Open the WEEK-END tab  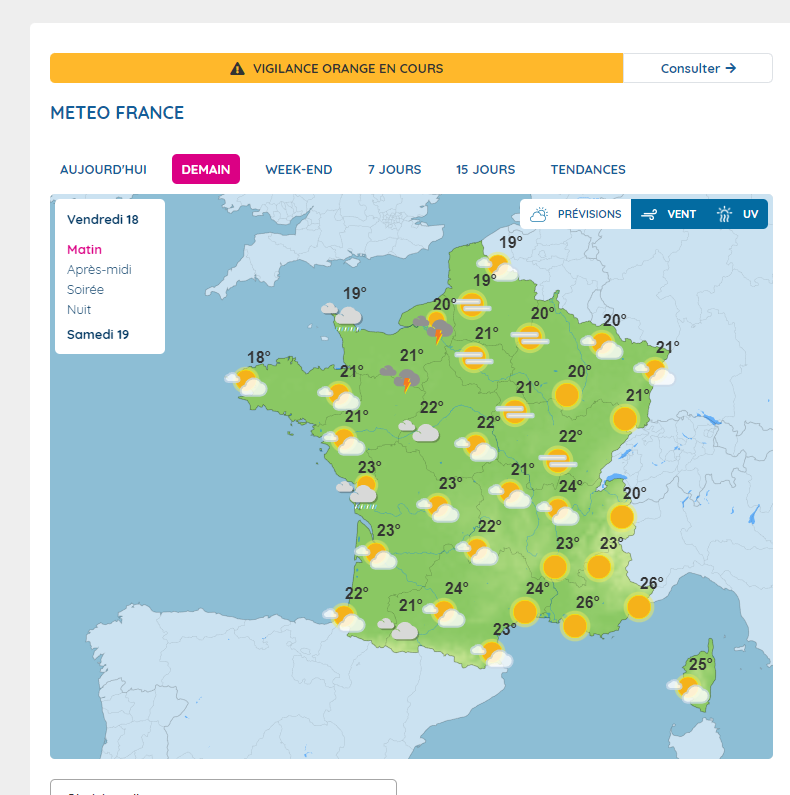click(x=299, y=169)
